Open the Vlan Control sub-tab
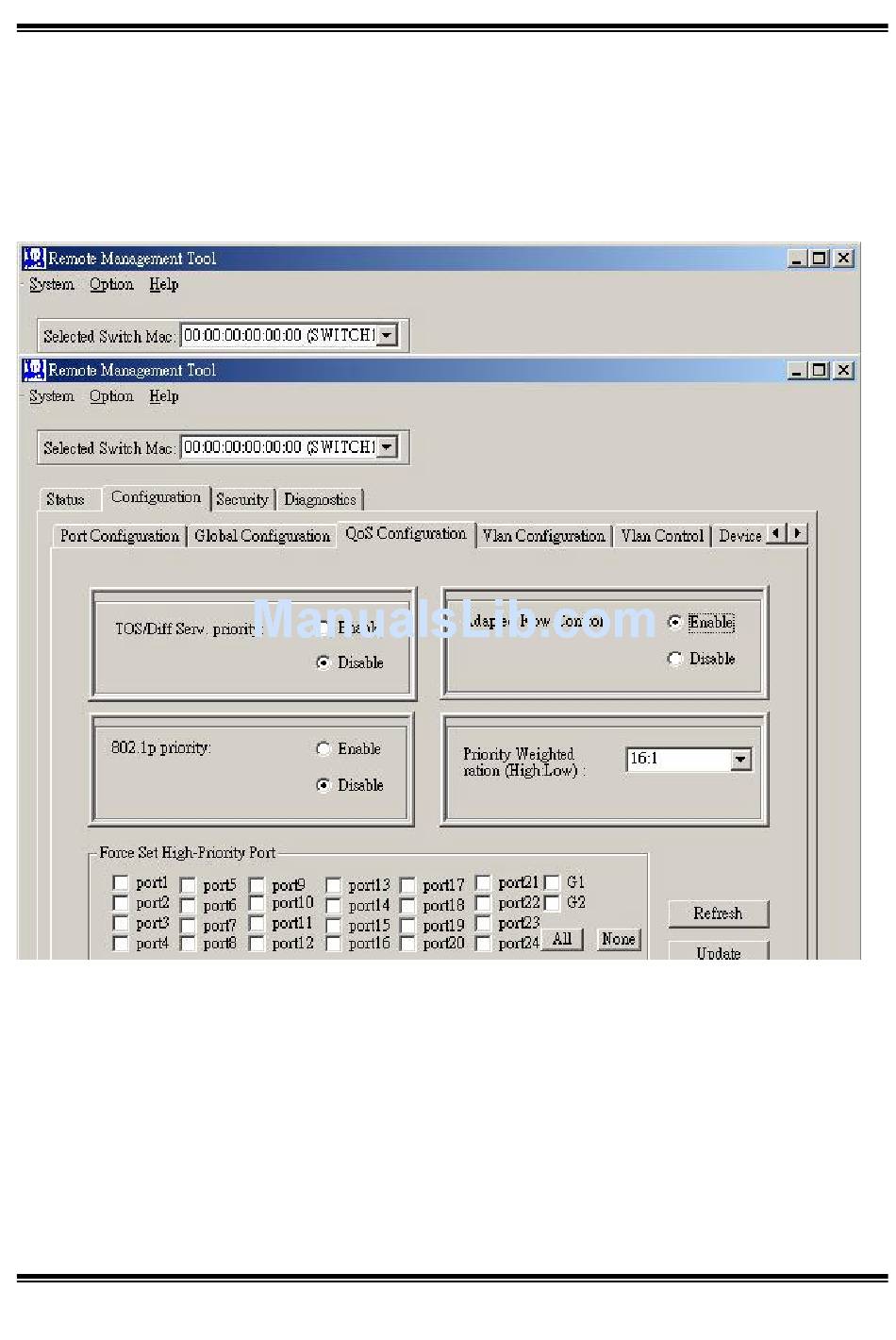The width and height of the screenshot is (896, 1340). 662,535
